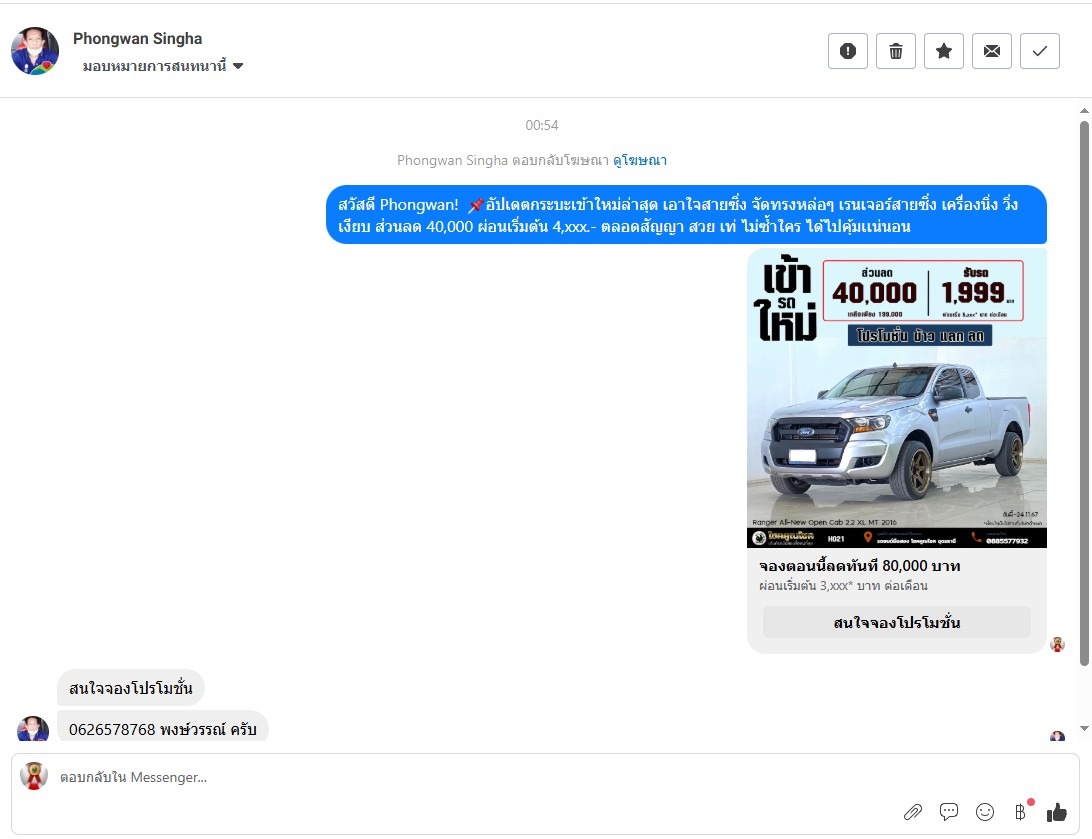This screenshot has height=839, width=1092.
Task: Click scrollbar down arrow in chat
Action: click(1084, 728)
